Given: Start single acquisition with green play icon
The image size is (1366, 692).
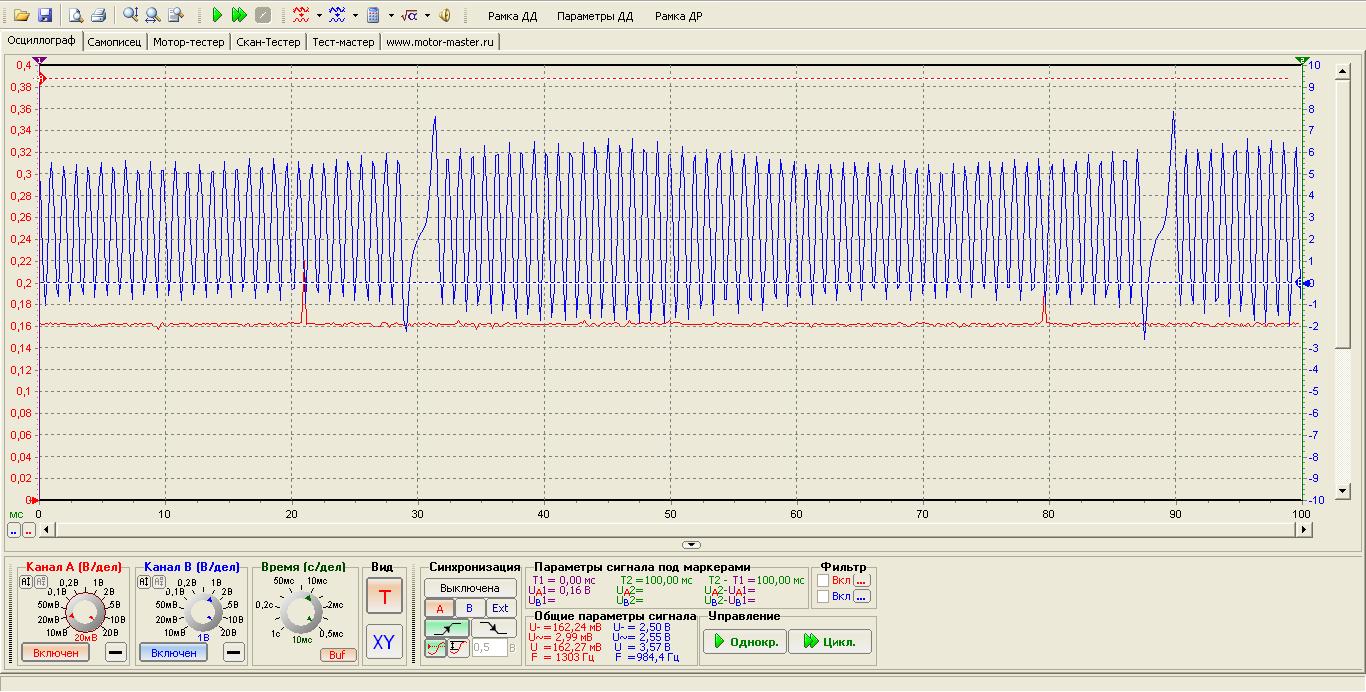Looking at the screenshot, I should (217, 15).
